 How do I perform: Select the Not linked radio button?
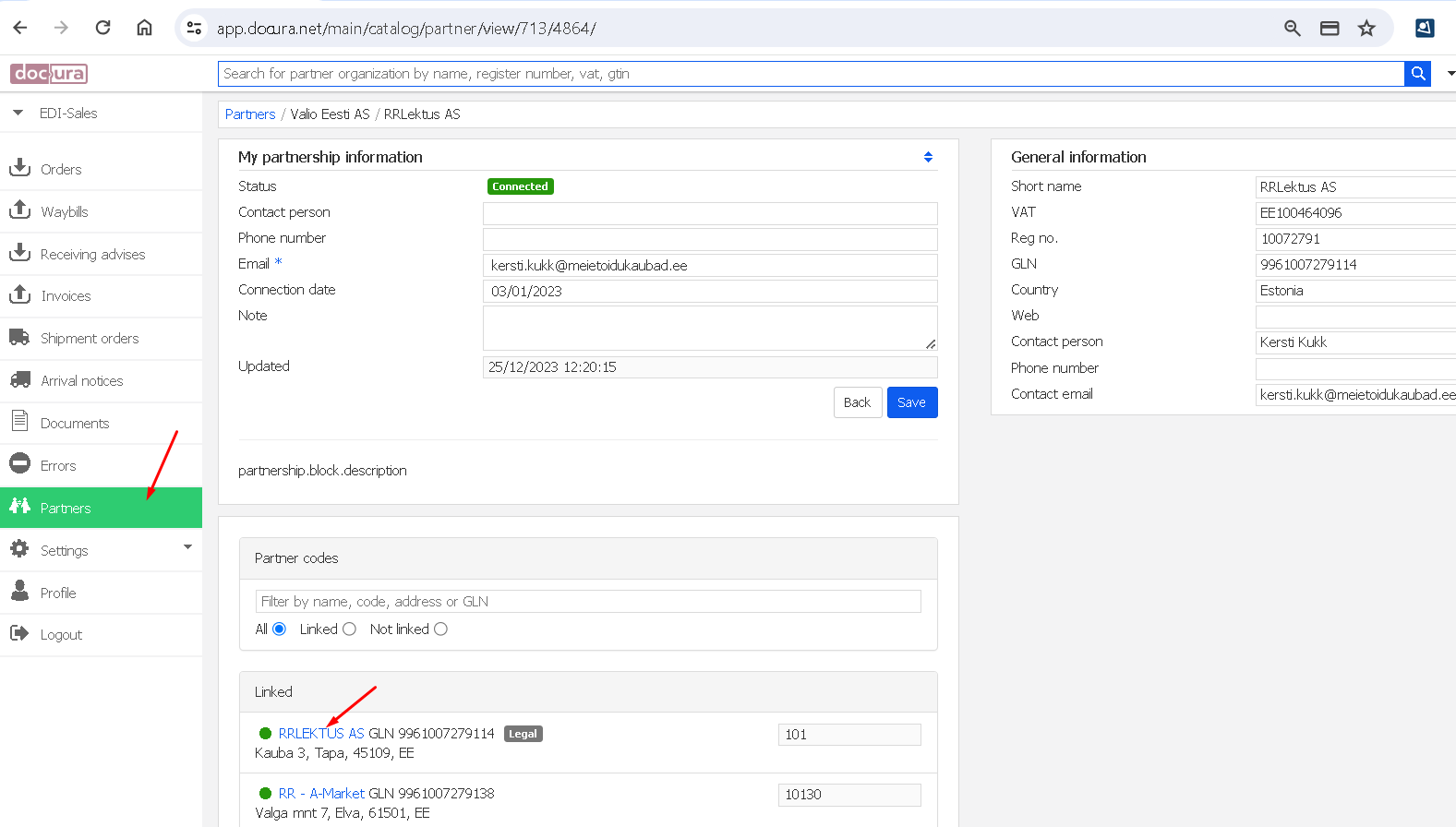pos(440,629)
